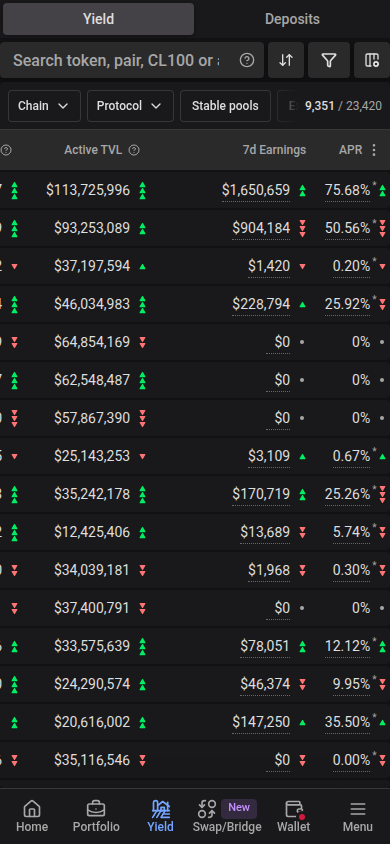Click the 5.74% APR value
Screen dimensions: 390x844
351,532
